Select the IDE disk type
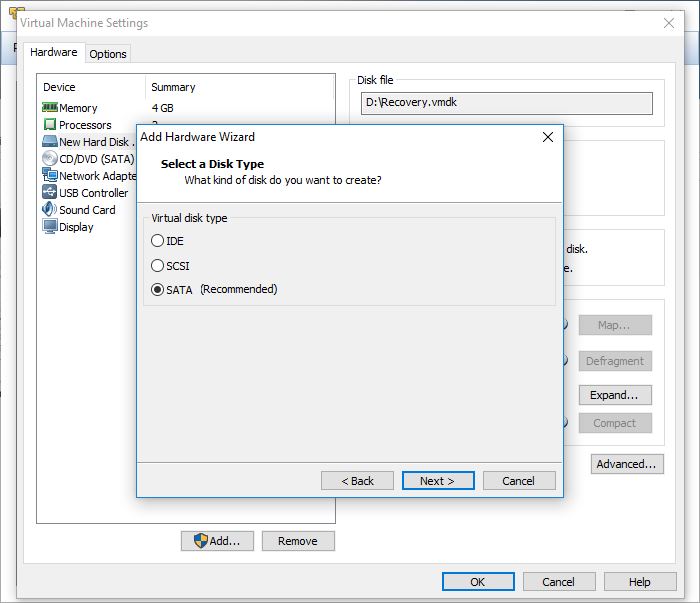Image resolution: width=700 pixels, height=603 pixels. (x=157, y=241)
